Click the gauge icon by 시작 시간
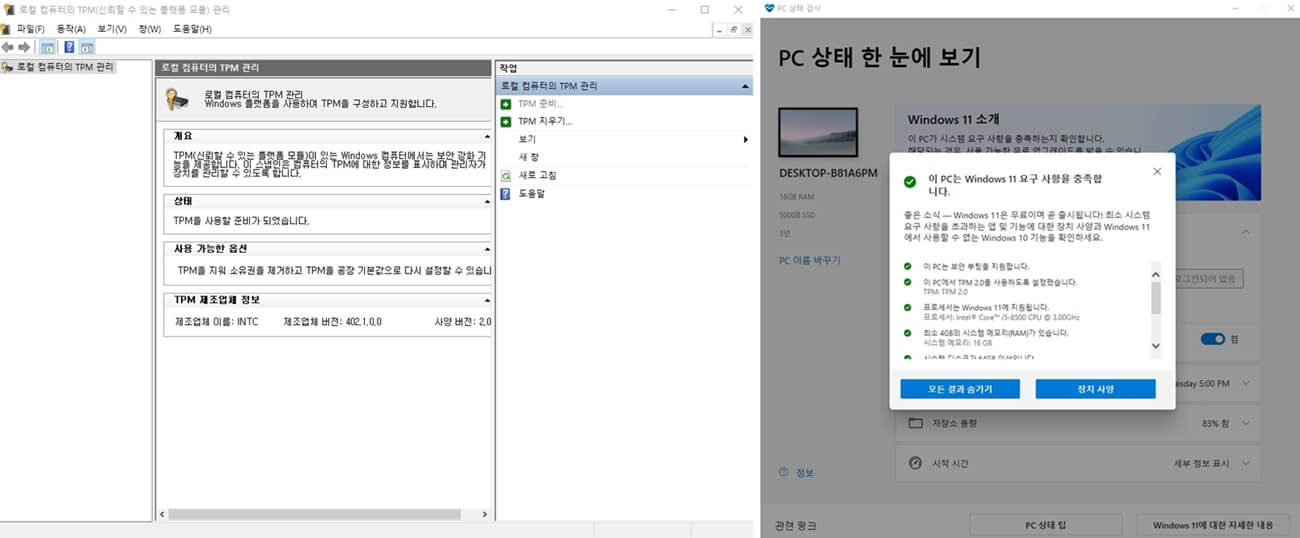 click(x=914, y=463)
